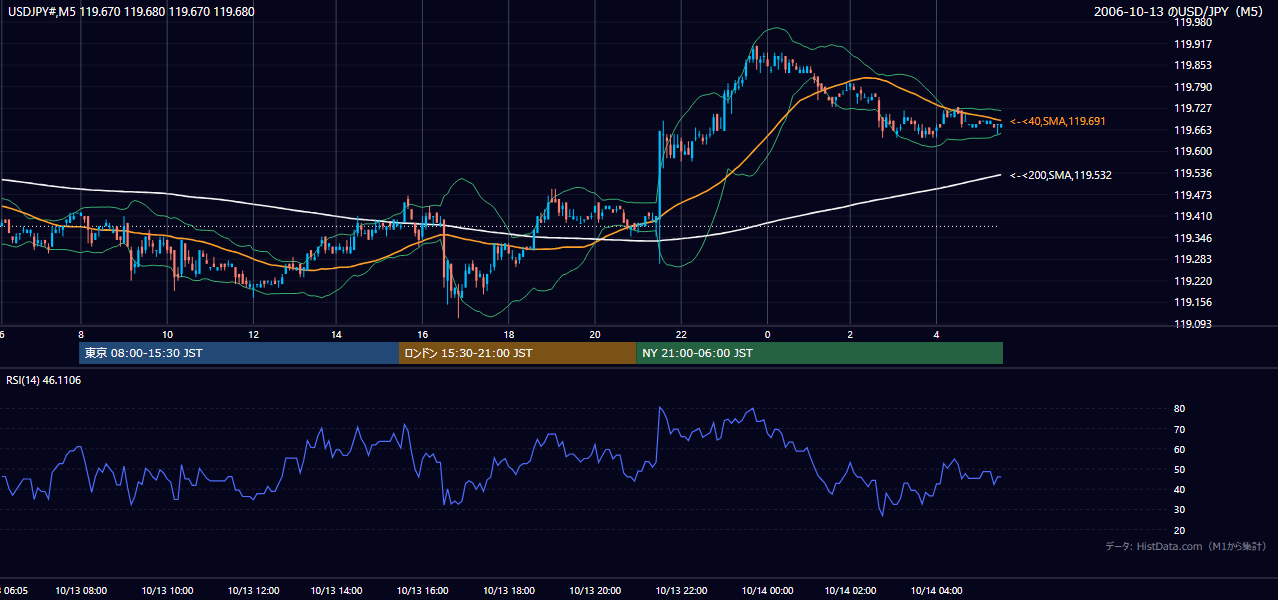Image resolution: width=1278 pixels, height=600 pixels.
Task: Click the RSI scale value 60
Action: click(x=1180, y=449)
